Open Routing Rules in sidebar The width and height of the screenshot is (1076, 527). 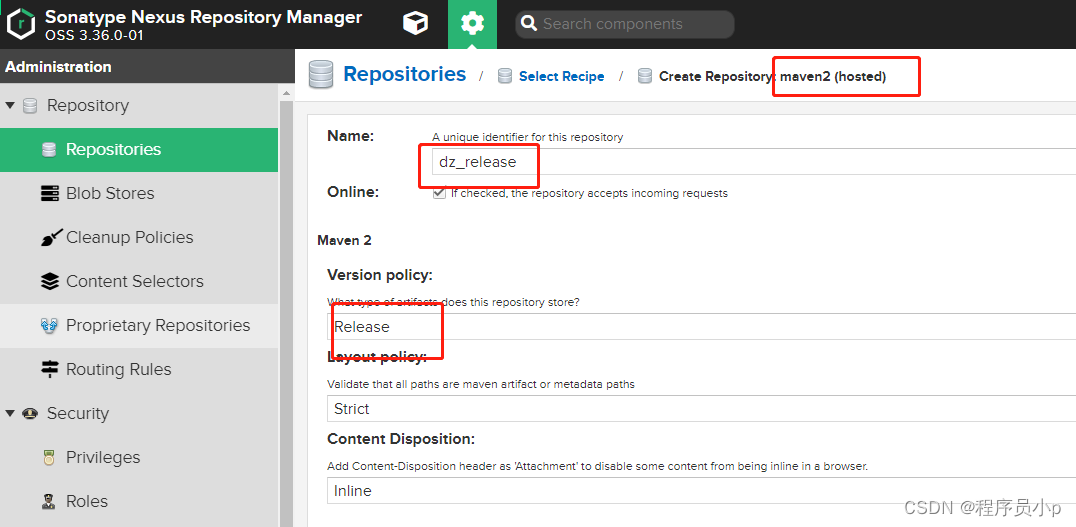139,369
